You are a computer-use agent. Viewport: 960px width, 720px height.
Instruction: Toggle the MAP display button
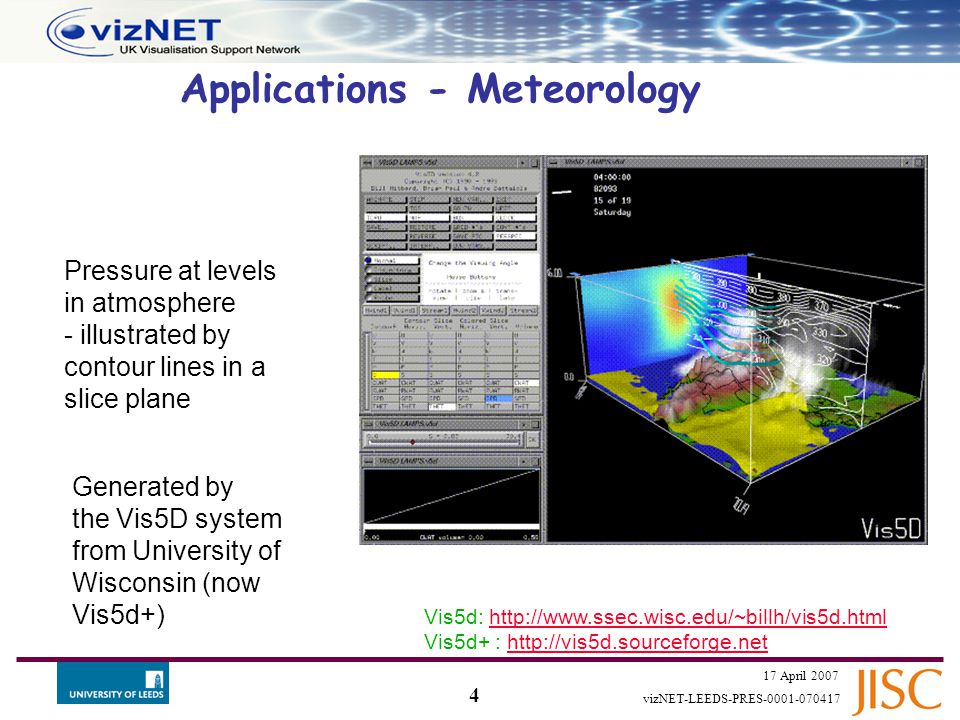pos(429,218)
